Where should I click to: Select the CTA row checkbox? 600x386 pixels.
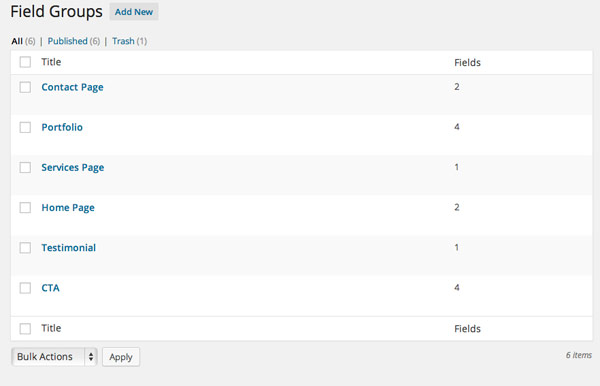click(x=25, y=288)
